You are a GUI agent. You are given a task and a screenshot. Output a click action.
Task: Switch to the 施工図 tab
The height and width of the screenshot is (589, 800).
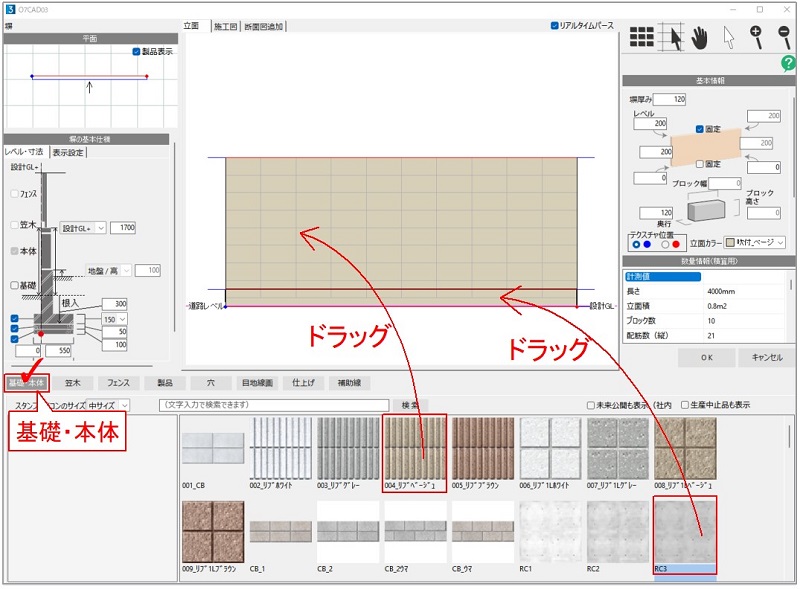(x=225, y=27)
